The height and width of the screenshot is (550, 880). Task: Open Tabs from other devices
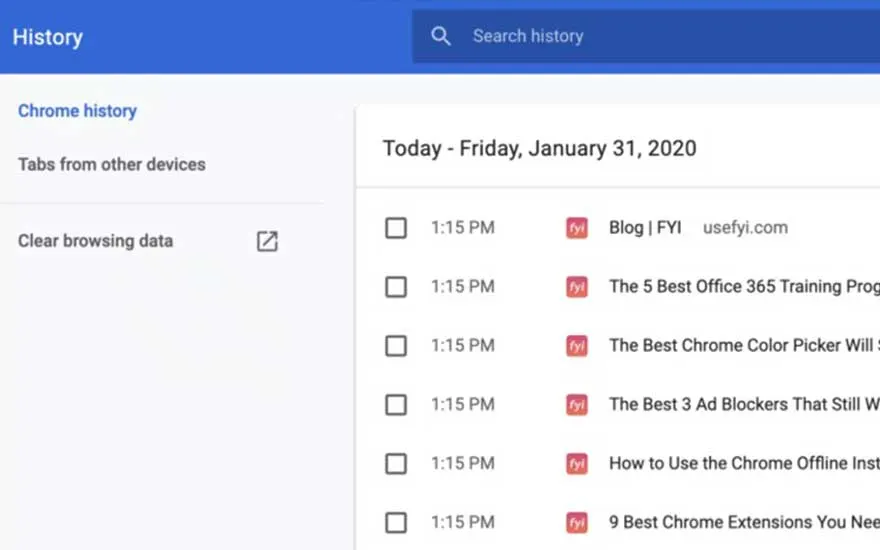coord(111,164)
